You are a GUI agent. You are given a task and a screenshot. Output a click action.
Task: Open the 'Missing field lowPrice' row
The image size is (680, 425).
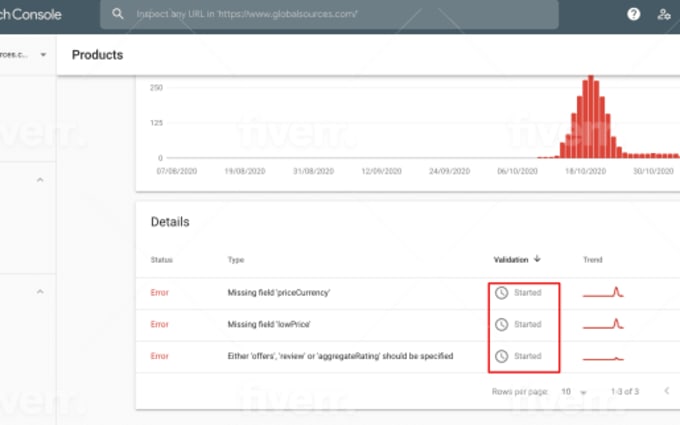408,325
